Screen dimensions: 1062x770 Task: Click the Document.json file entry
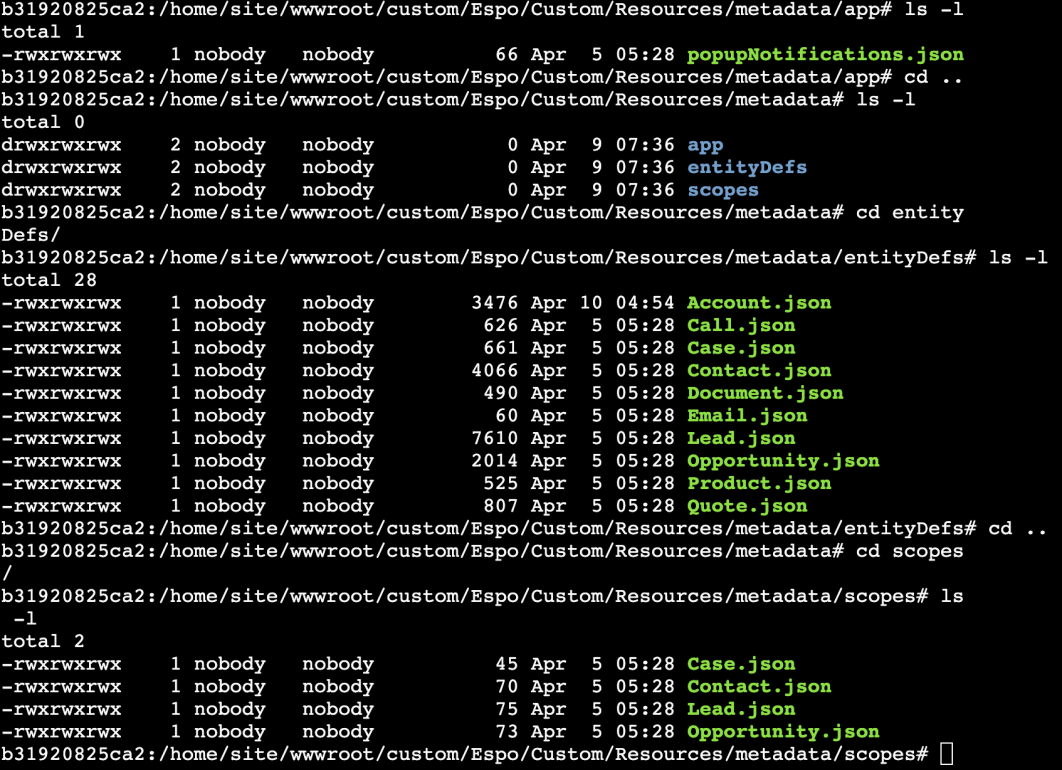pos(764,393)
